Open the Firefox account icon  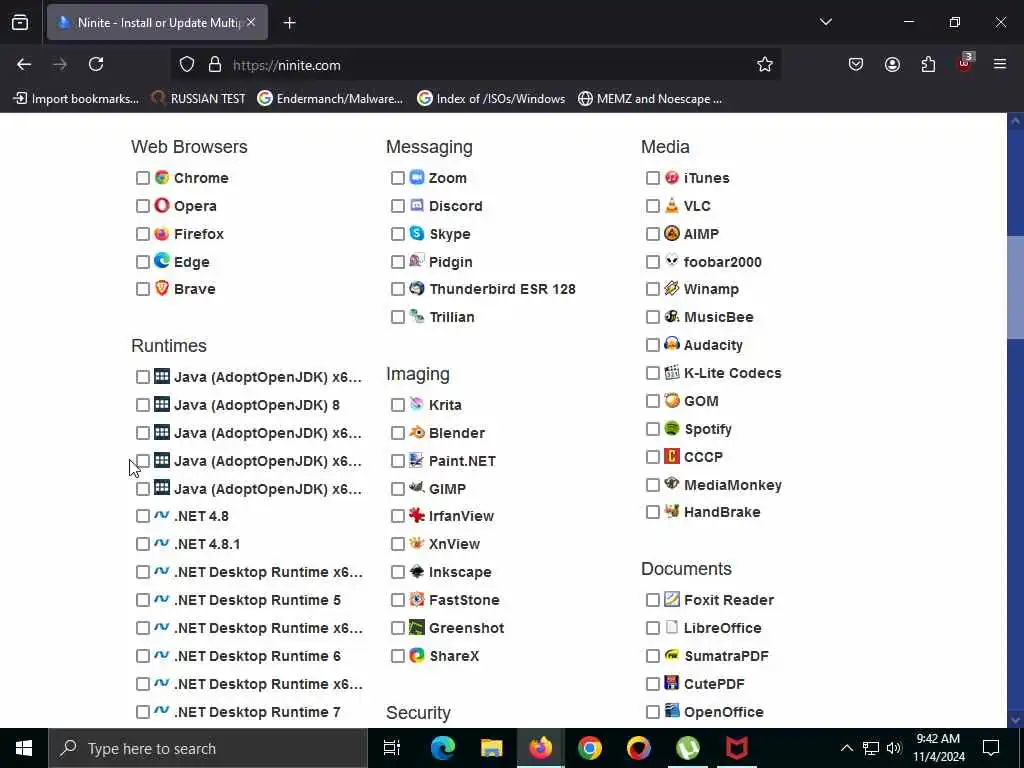tap(892, 65)
